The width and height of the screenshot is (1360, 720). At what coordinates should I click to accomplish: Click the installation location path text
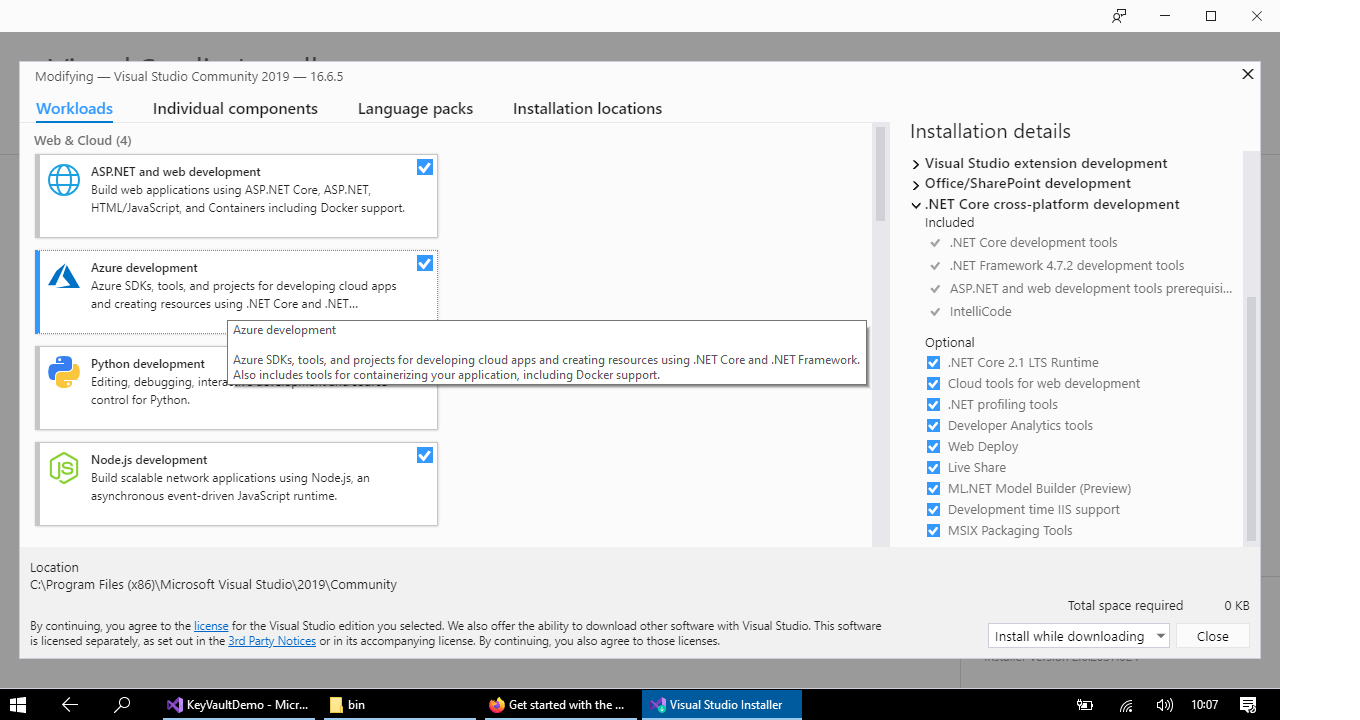[213, 584]
